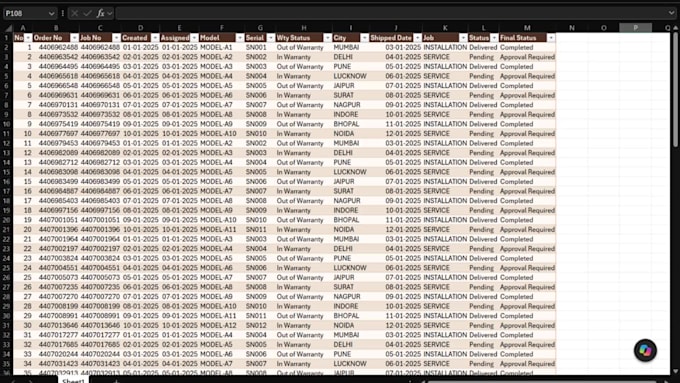Open the Model column filter dropdown
This screenshot has height=383, width=680.
point(239,38)
